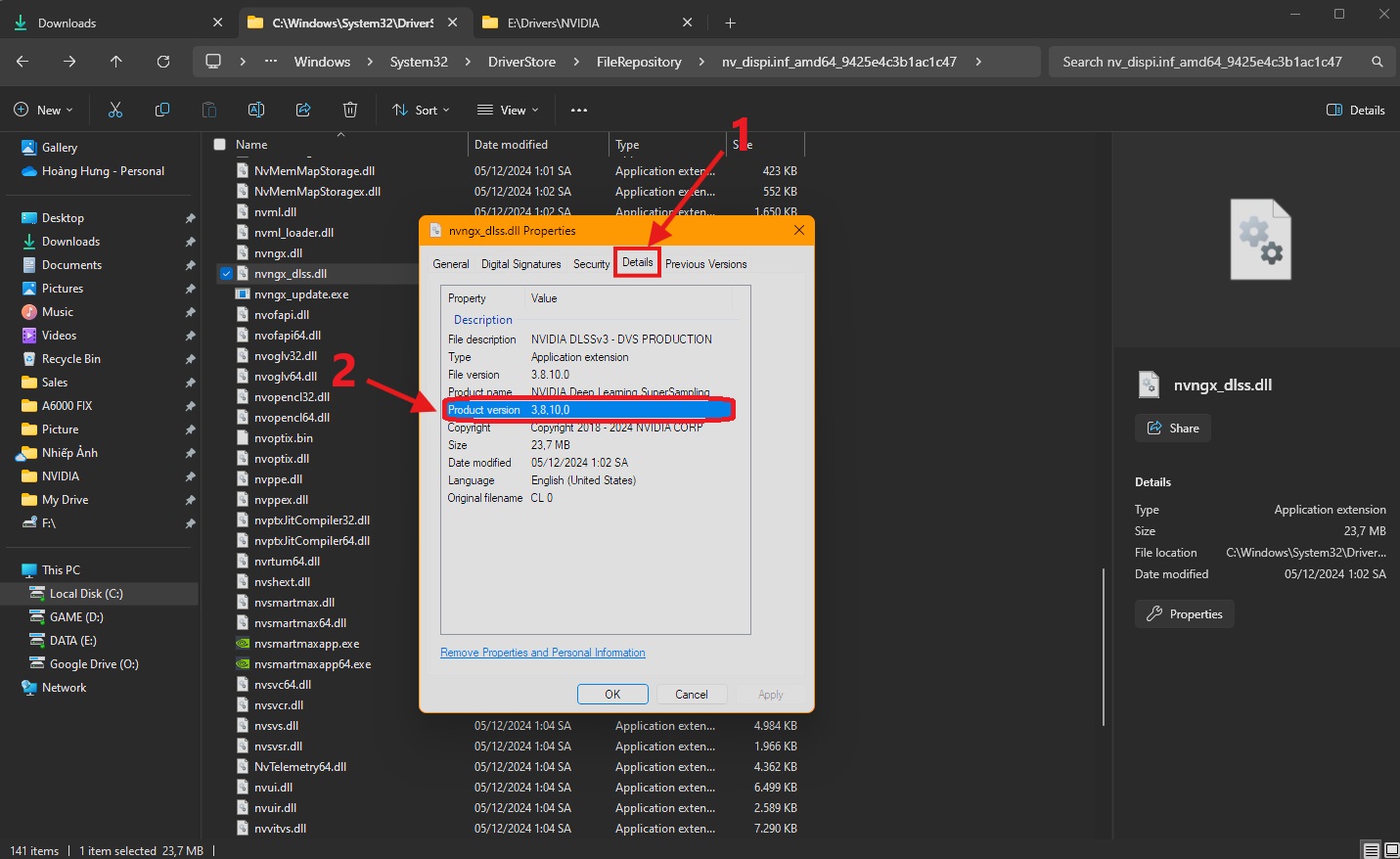Click FileRepository breadcrumb segment
This screenshot has width=1400, height=859.
click(x=639, y=62)
